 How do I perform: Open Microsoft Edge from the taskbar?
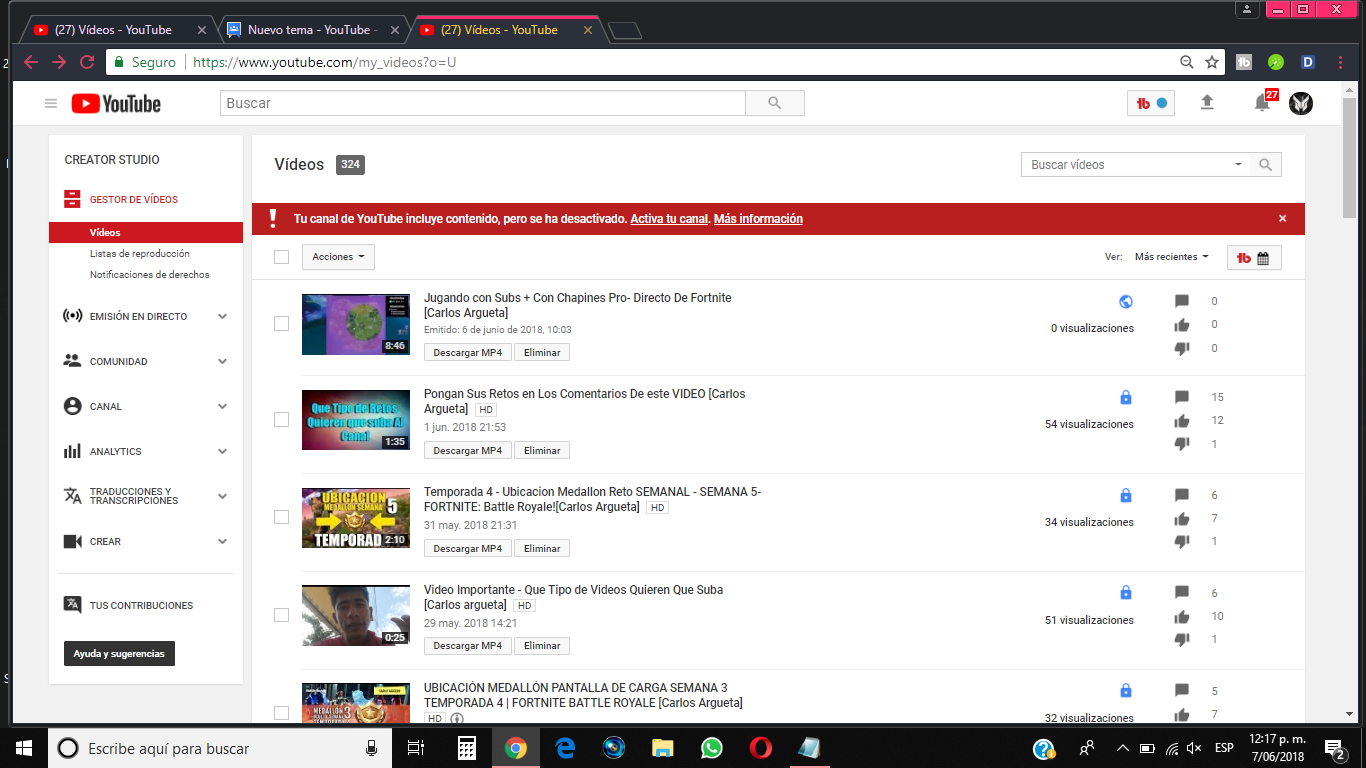point(565,748)
